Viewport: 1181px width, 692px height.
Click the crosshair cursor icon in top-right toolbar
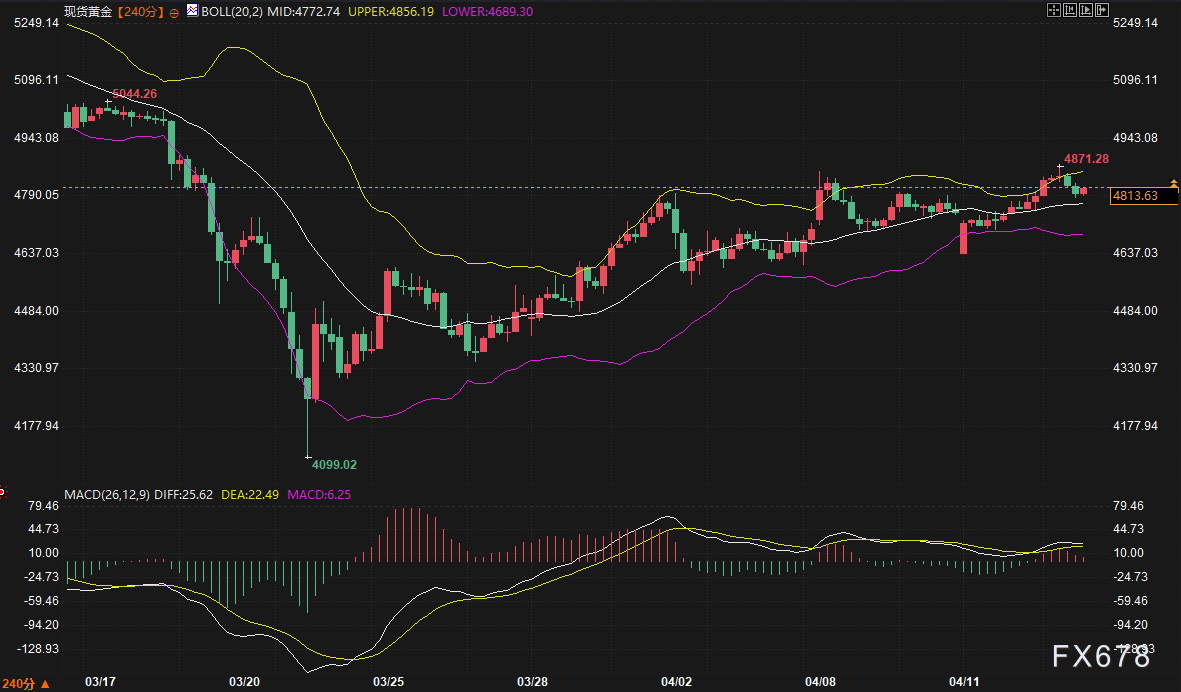tap(1053, 10)
